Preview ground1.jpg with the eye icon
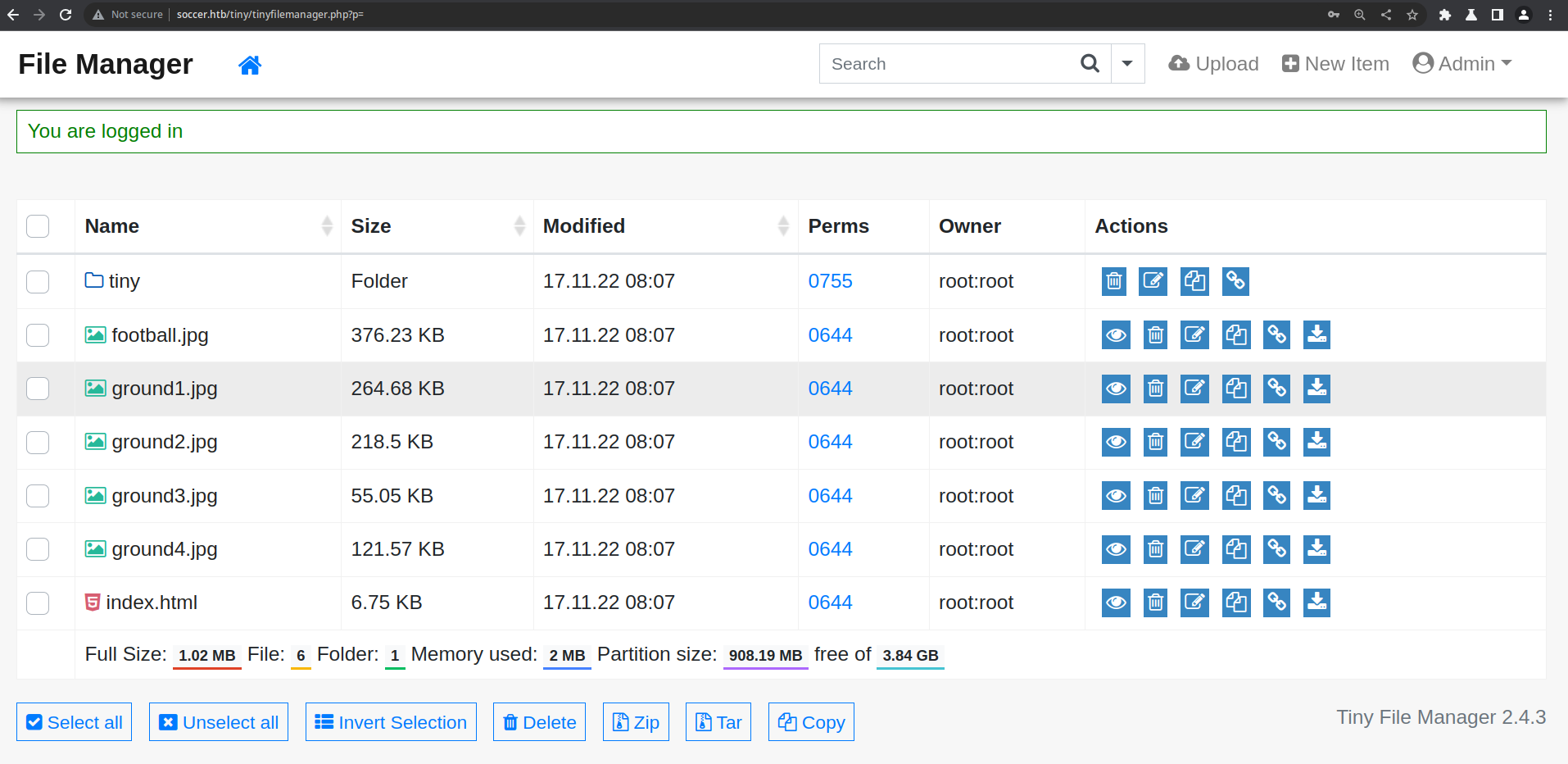 (1115, 389)
